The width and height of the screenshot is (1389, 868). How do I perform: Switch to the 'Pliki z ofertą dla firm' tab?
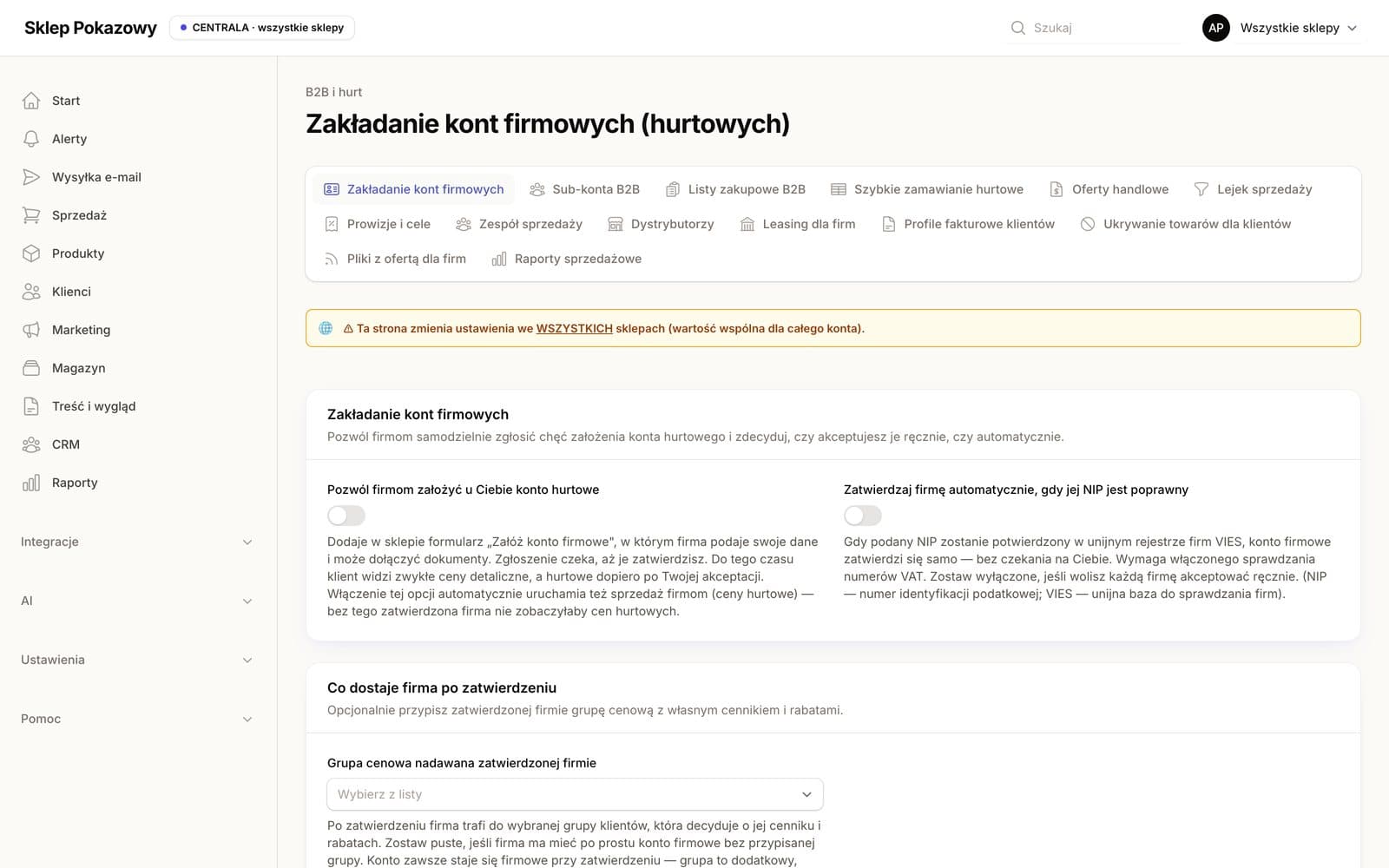tap(395, 259)
